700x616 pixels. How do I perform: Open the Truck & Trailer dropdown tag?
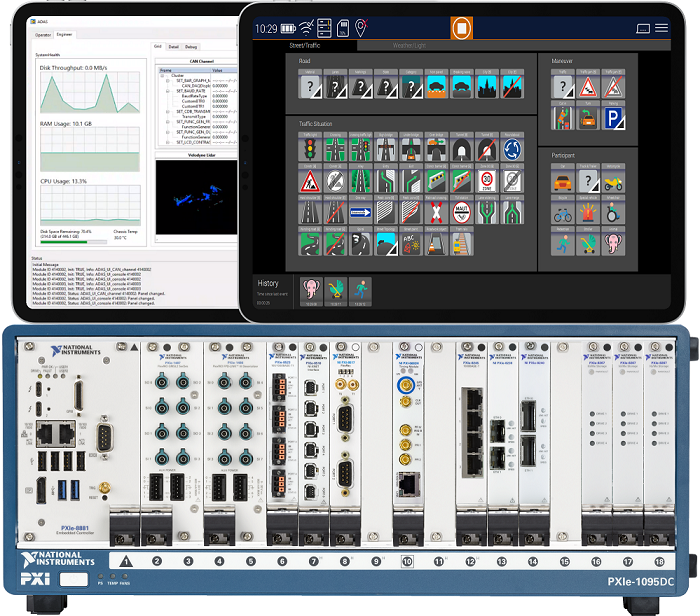(588, 181)
